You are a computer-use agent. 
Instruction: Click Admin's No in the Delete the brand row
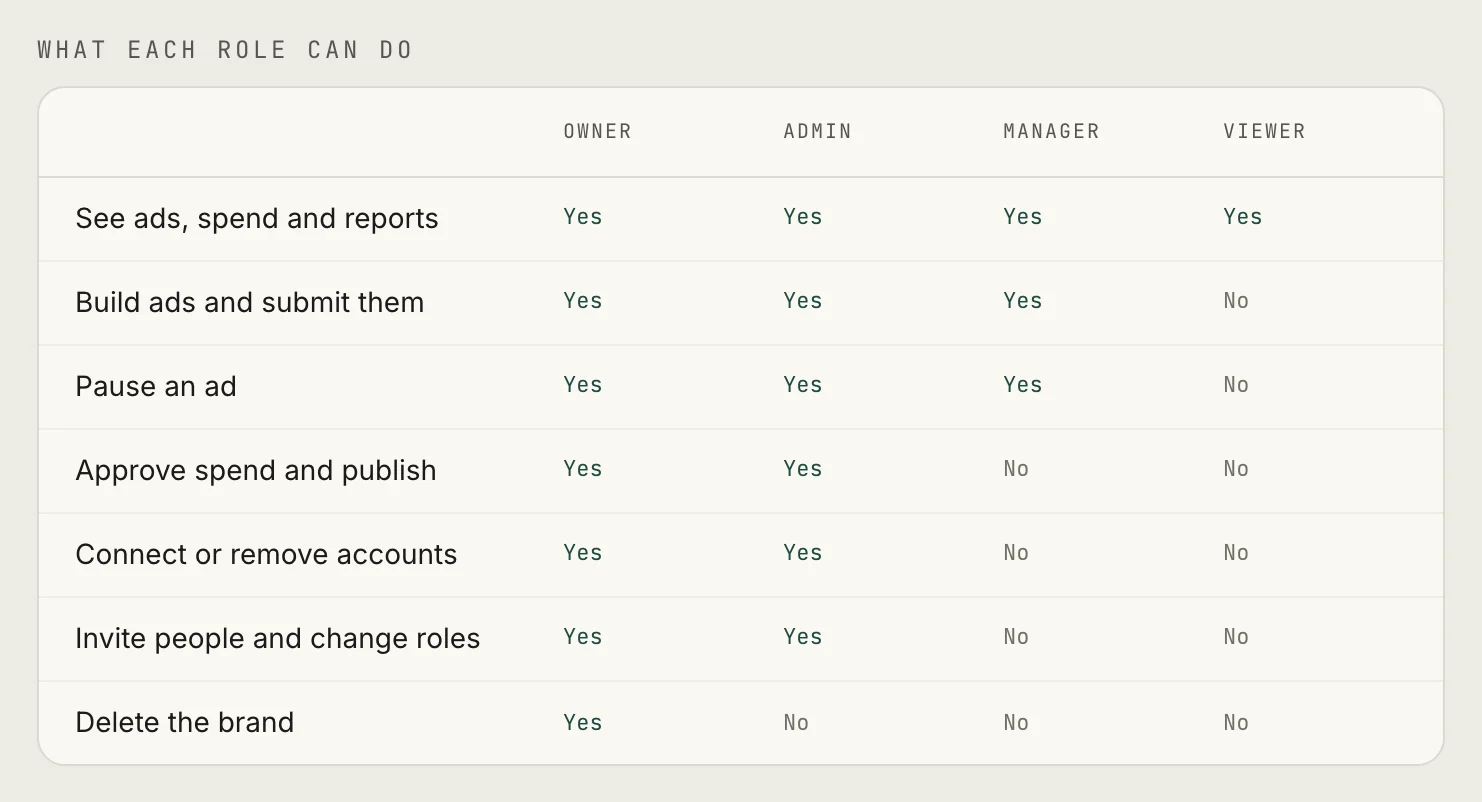point(796,723)
